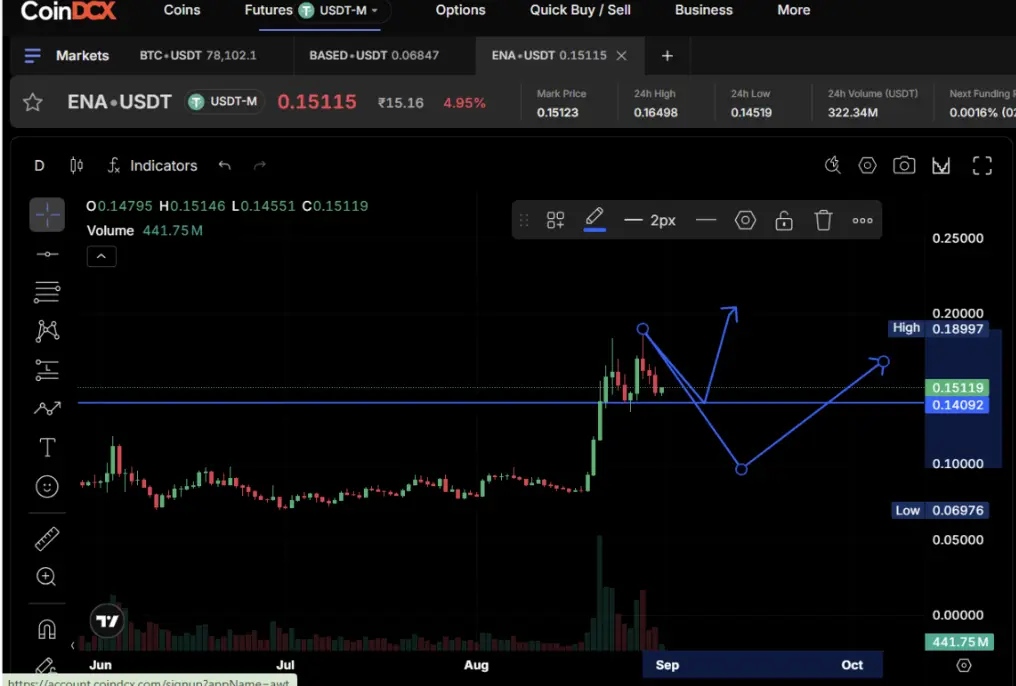This screenshot has width=1016, height=686.
Task: Open drawing templates icon in floating toolbar
Action: (x=555, y=220)
